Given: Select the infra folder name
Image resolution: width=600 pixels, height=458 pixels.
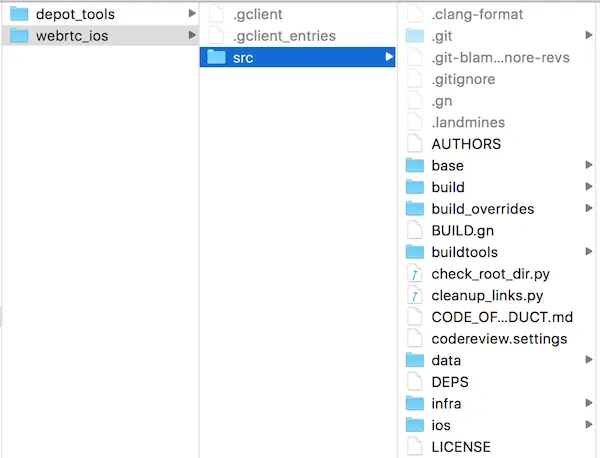Looking at the screenshot, I should [x=446, y=404].
